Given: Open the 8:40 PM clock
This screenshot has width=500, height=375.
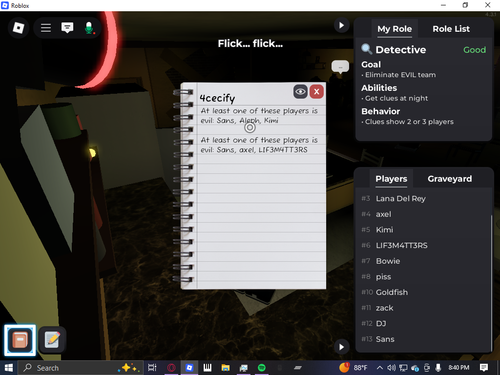Looking at the screenshot, I should 459,367.
